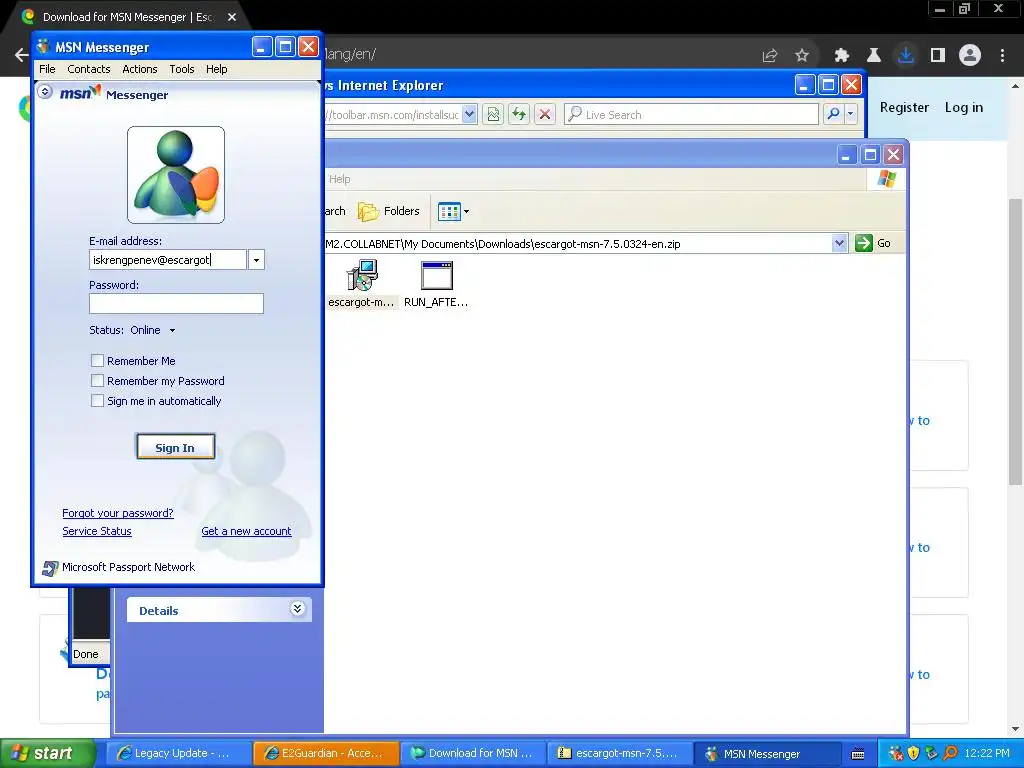Click the Internet Explorer compatibility view icon
The width and height of the screenshot is (1024, 768).
pyautogui.click(x=493, y=114)
